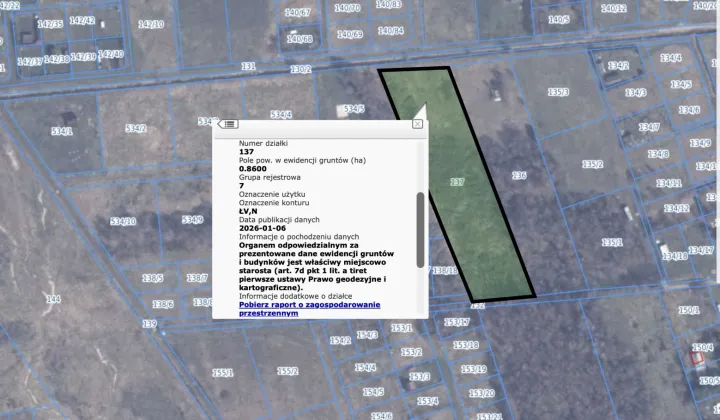Screen dimensions: 720x420
Task: Click parcel label 153/3 on the map
Action: 419,377
